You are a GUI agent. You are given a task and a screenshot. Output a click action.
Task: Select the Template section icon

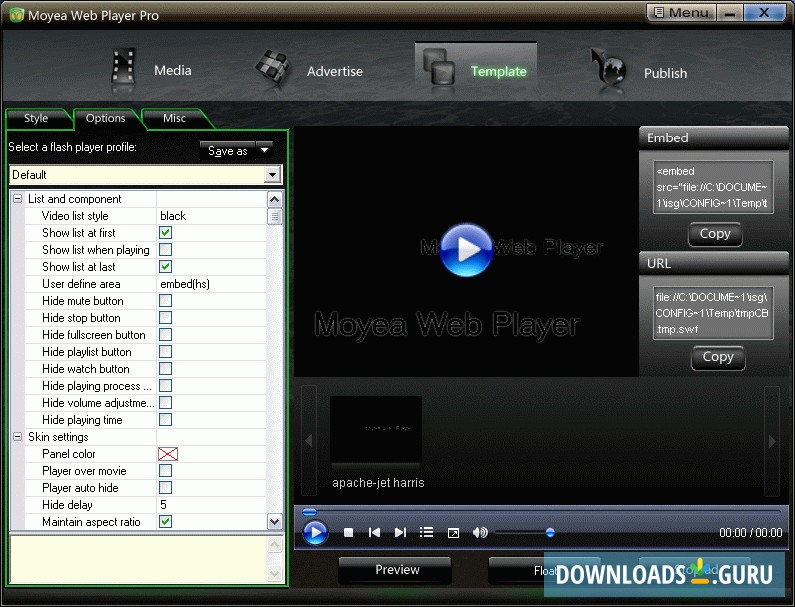tap(437, 67)
